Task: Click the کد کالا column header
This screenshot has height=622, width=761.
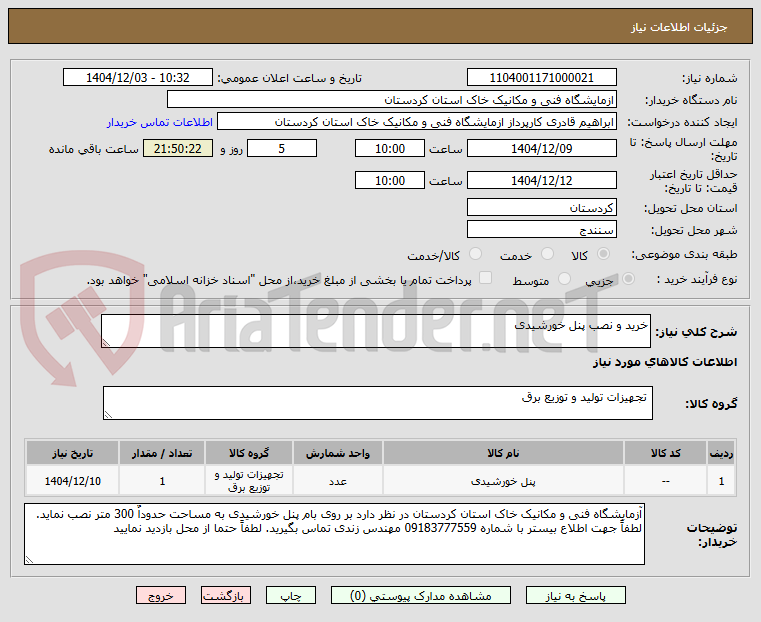Action: coord(665,453)
